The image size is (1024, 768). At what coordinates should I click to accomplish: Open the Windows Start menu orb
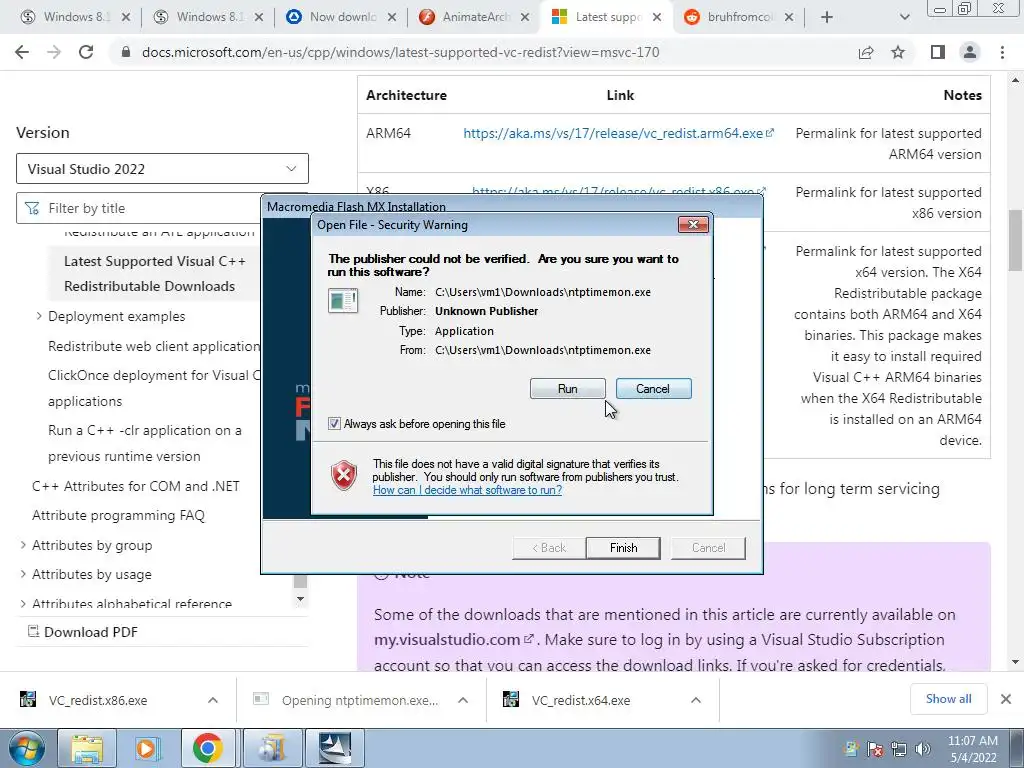(26, 748)
